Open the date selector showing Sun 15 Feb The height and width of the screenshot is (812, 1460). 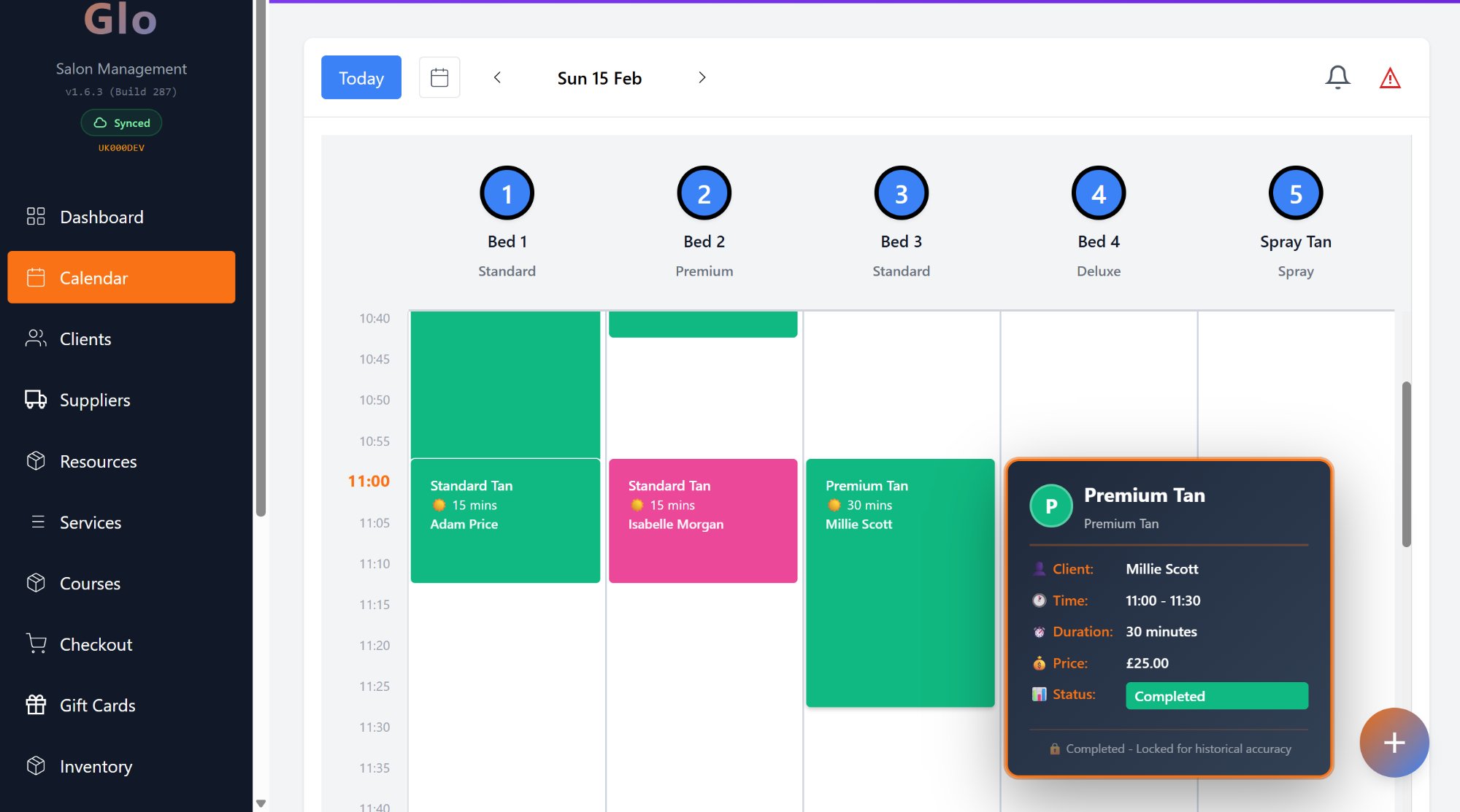(599, 77)
